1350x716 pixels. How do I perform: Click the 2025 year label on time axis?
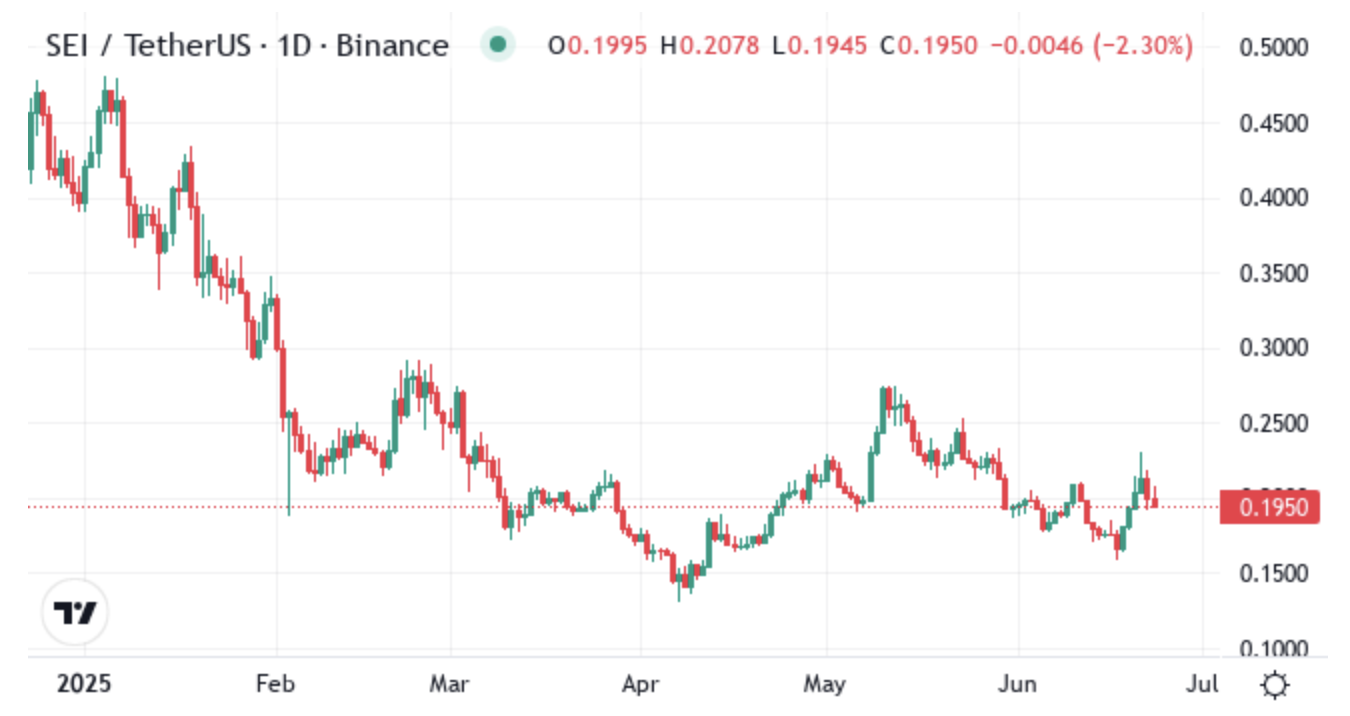[x=85, y=685]
